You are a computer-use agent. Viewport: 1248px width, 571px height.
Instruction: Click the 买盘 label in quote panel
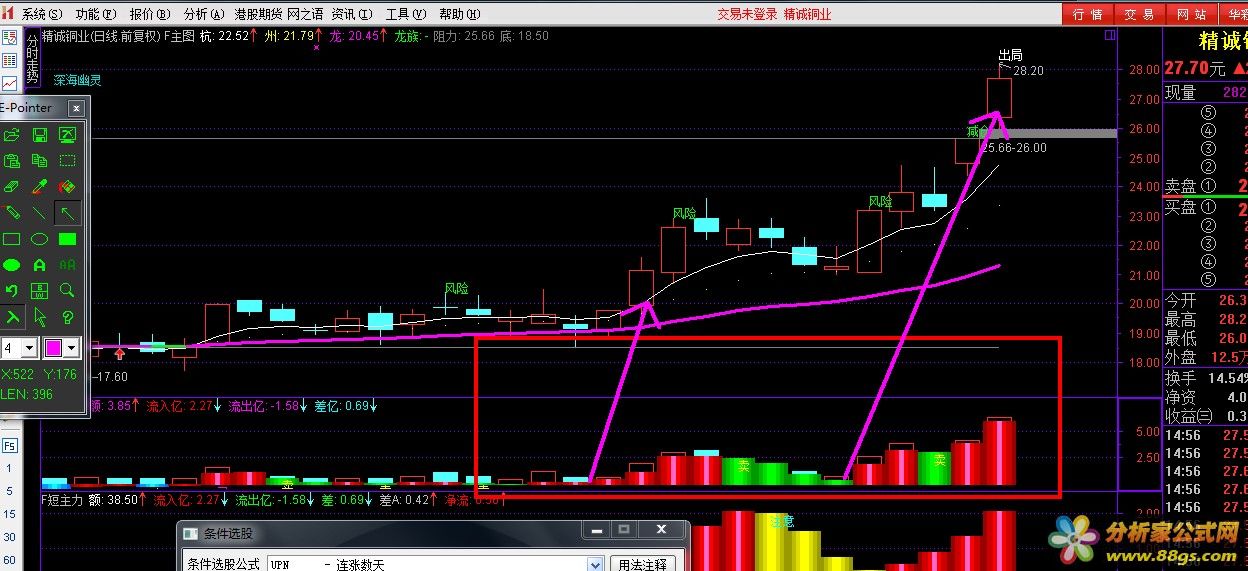pos(1180,207)
